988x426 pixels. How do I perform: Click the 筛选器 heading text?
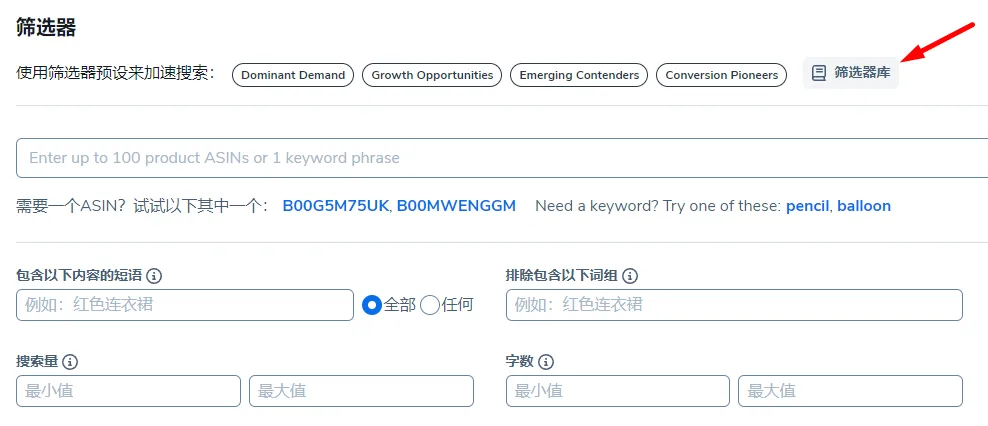(46, 28)
